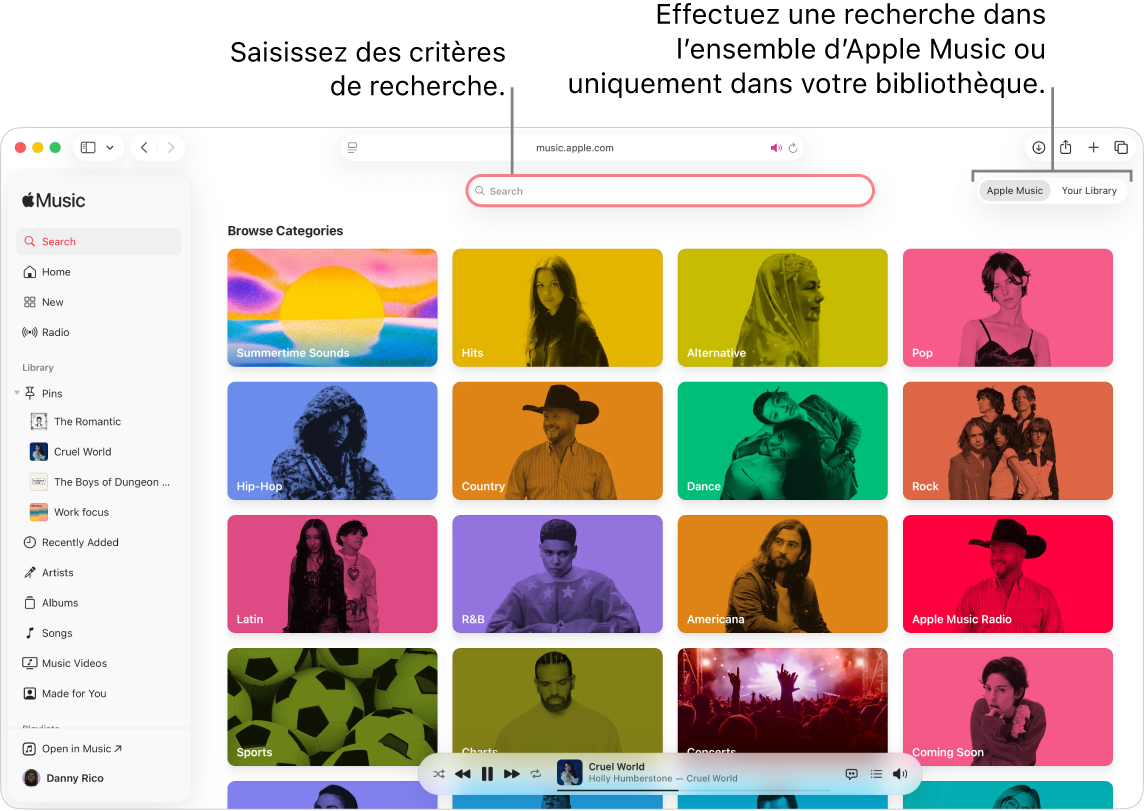Pause the current song
1144x811 pixels.
487,774
